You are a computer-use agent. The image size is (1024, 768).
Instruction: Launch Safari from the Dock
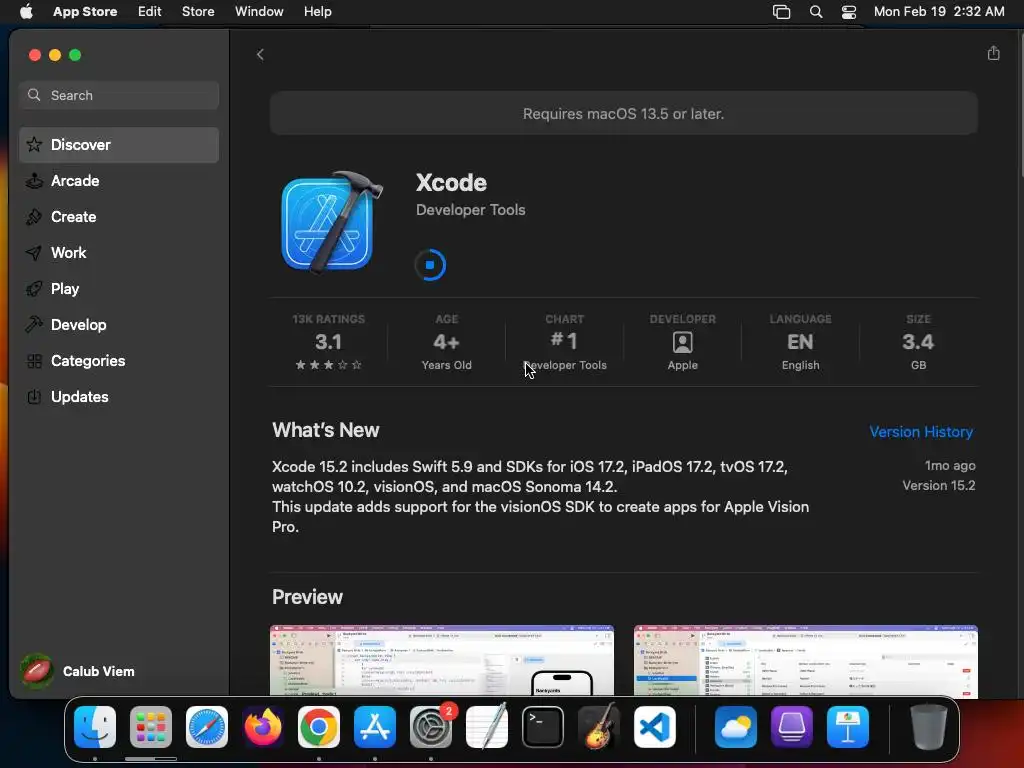(207, 727)
